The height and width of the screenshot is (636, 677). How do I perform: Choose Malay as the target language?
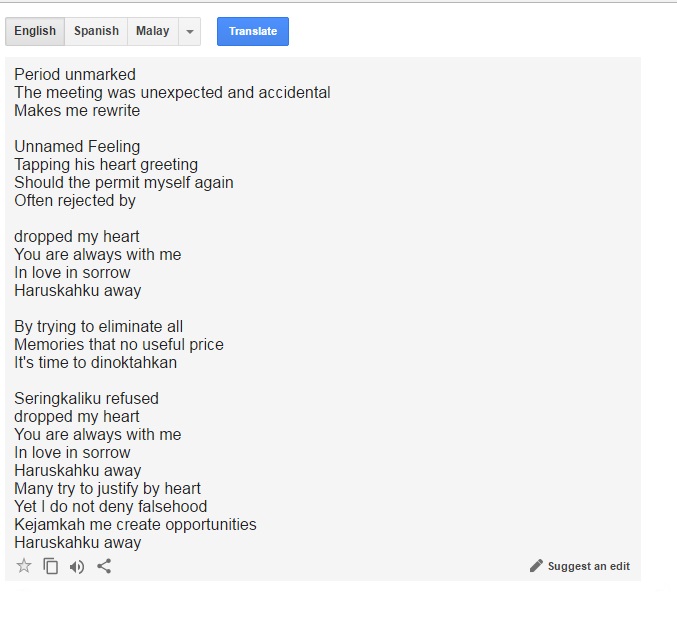coord(153,31)
